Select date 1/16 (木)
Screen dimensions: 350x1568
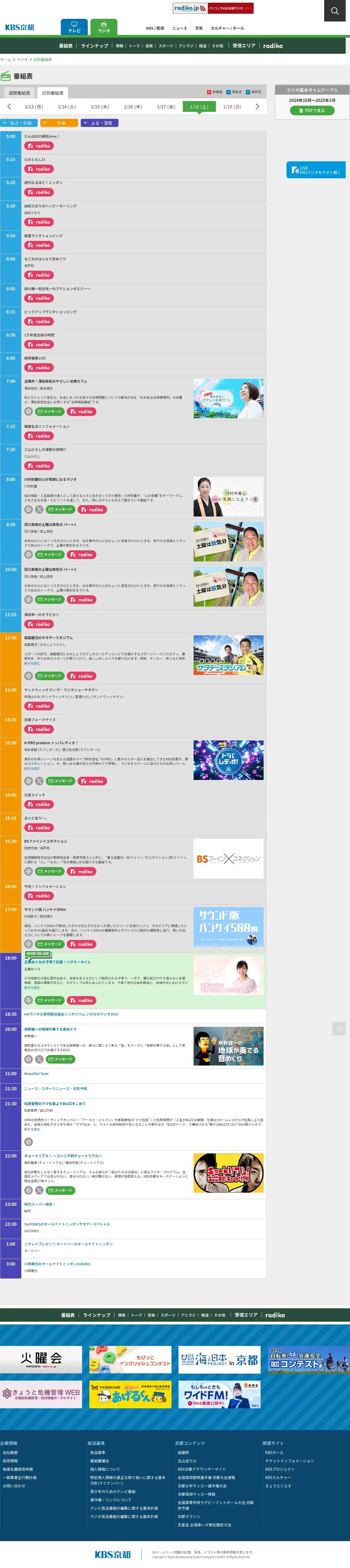133,106
